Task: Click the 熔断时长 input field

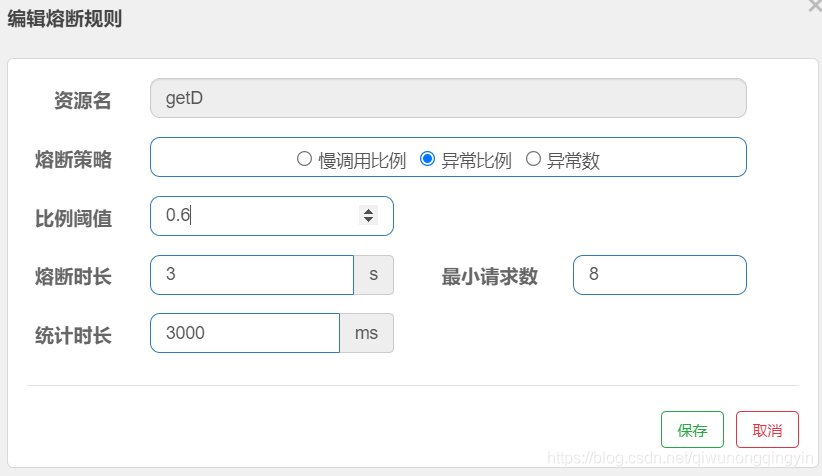Action: pyautogui.click(x=252, y=275)
